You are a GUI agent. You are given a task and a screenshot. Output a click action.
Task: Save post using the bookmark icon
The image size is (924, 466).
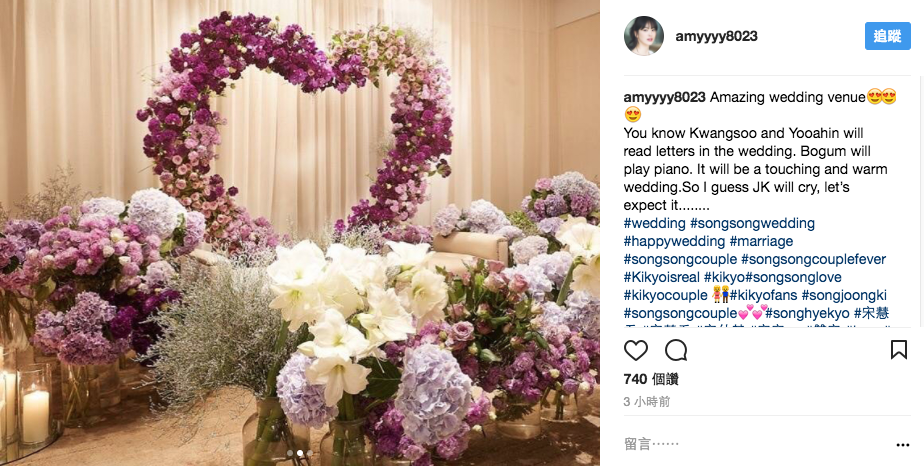point(898,350)
